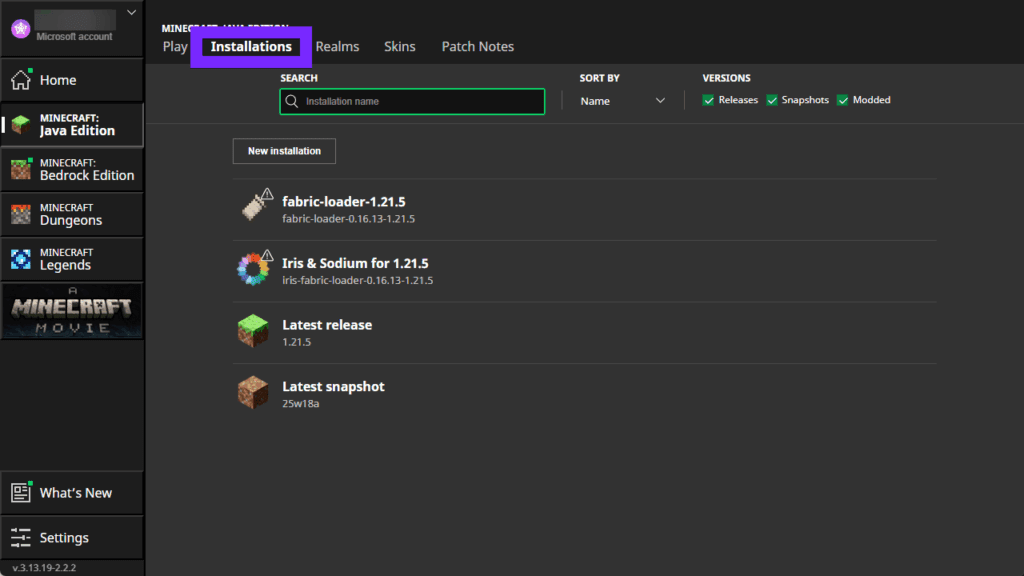Click version text fabric-loader-0.16.13-1.21.5

pyautogui.click(x=349, y=219)
